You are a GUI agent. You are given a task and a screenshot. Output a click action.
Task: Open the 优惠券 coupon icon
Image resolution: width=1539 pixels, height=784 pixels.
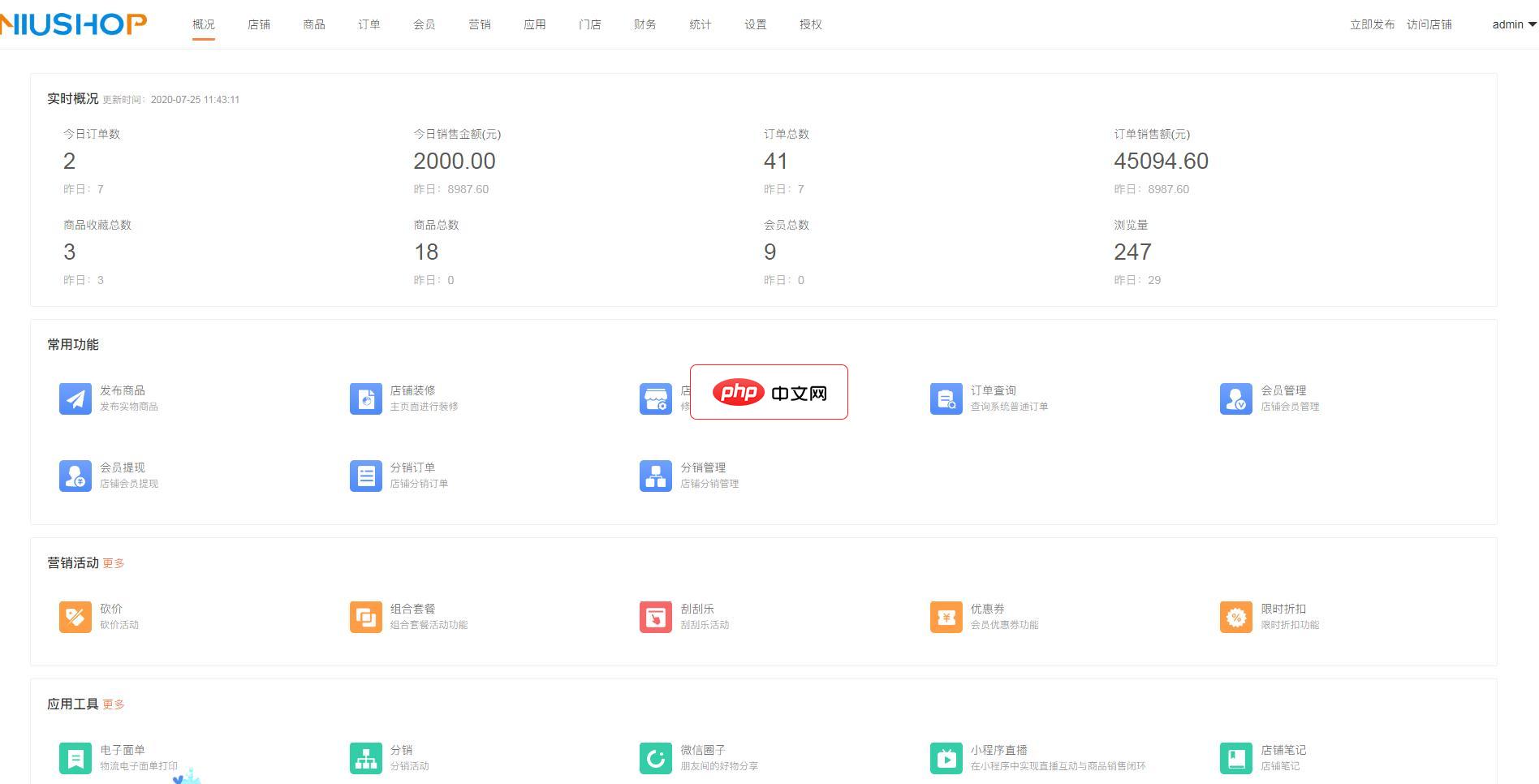[x=946, y=617]
